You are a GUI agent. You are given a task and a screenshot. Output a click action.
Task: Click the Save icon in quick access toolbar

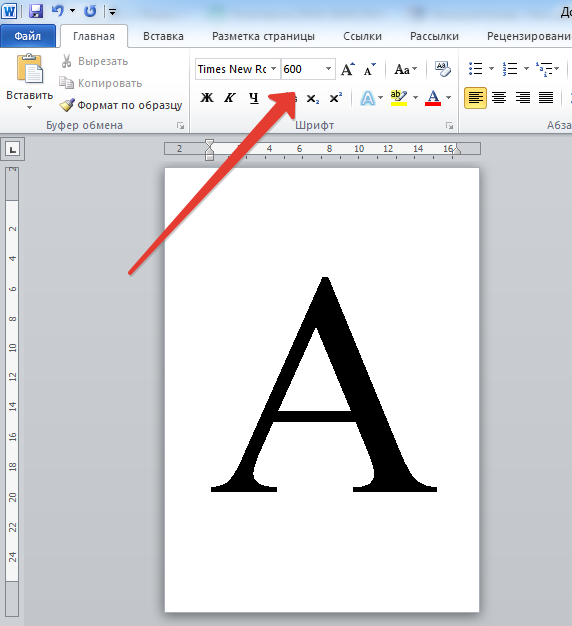(36, 11)
